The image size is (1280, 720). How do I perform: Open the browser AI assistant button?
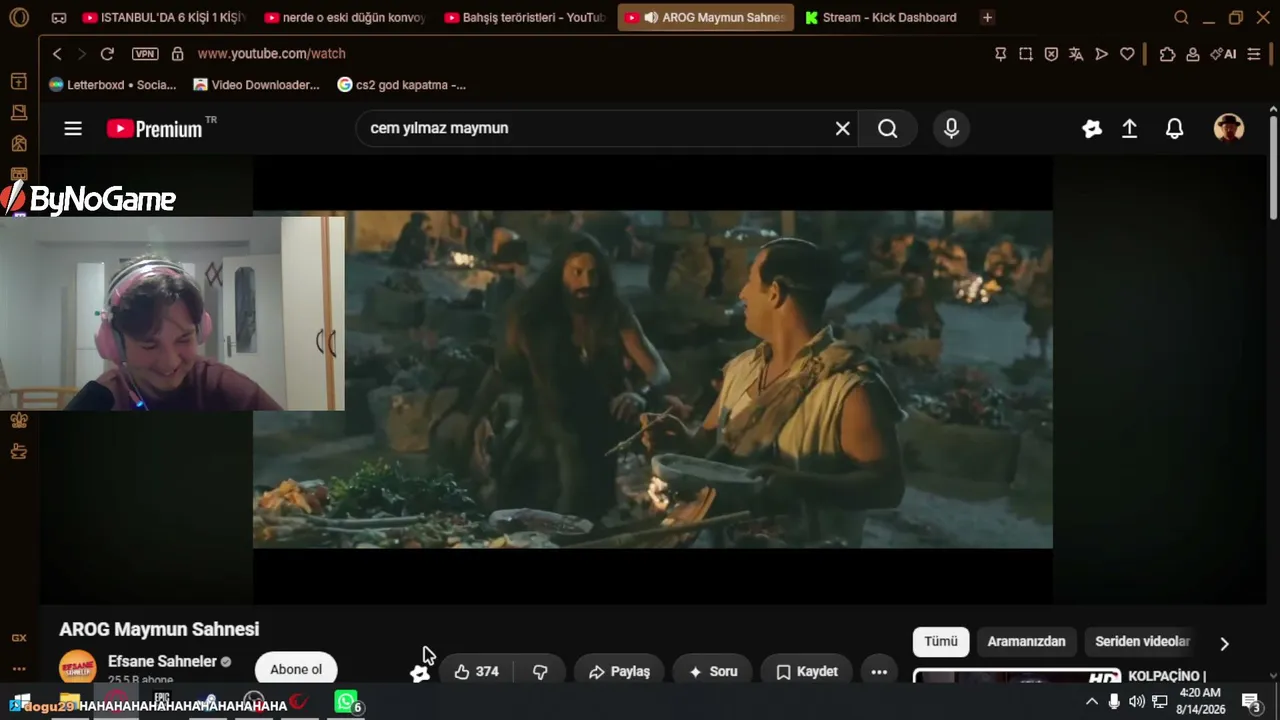[1223, 54]
